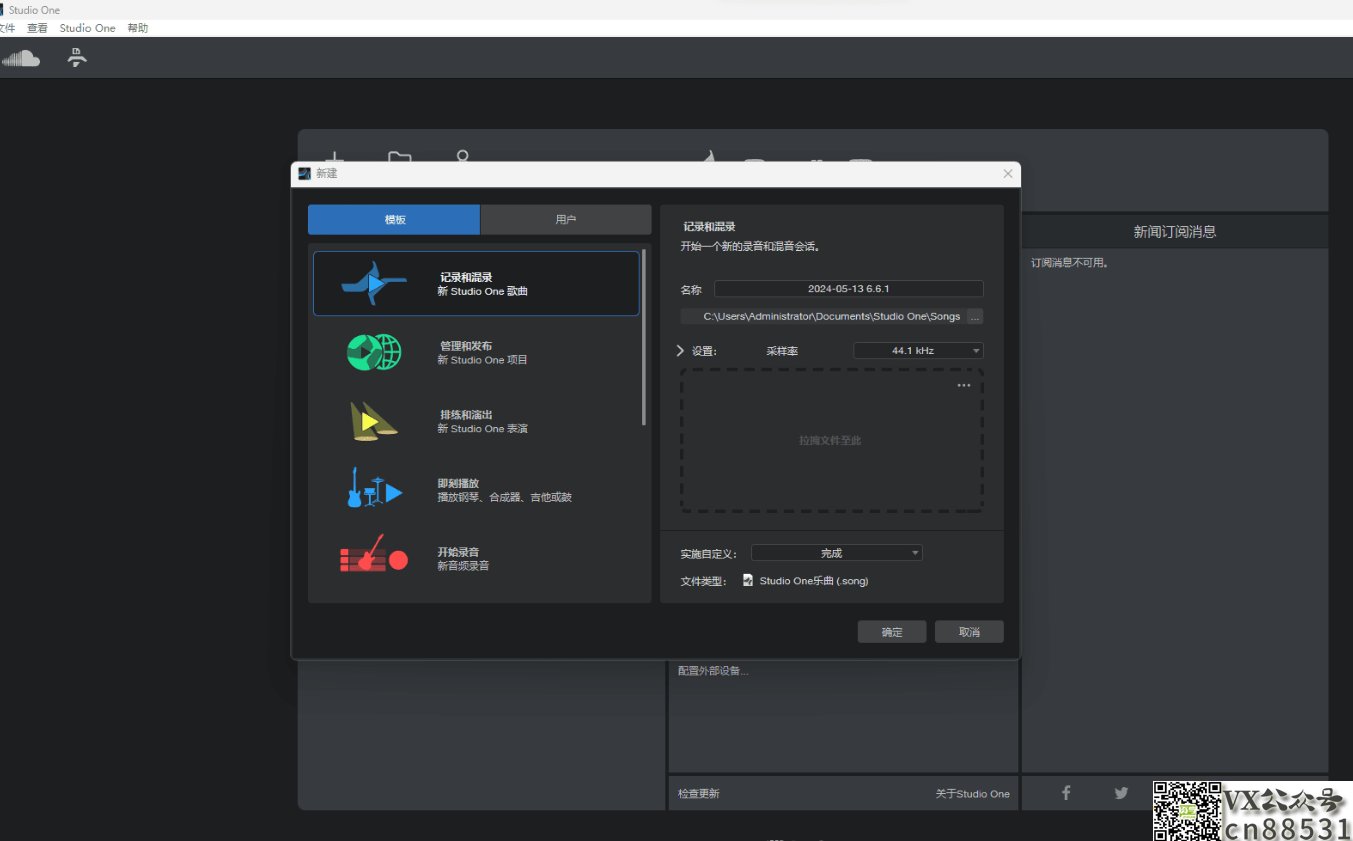The image size is (1353, 841).
Task: Select the 新音频录音 text
Action: [463, 566]
